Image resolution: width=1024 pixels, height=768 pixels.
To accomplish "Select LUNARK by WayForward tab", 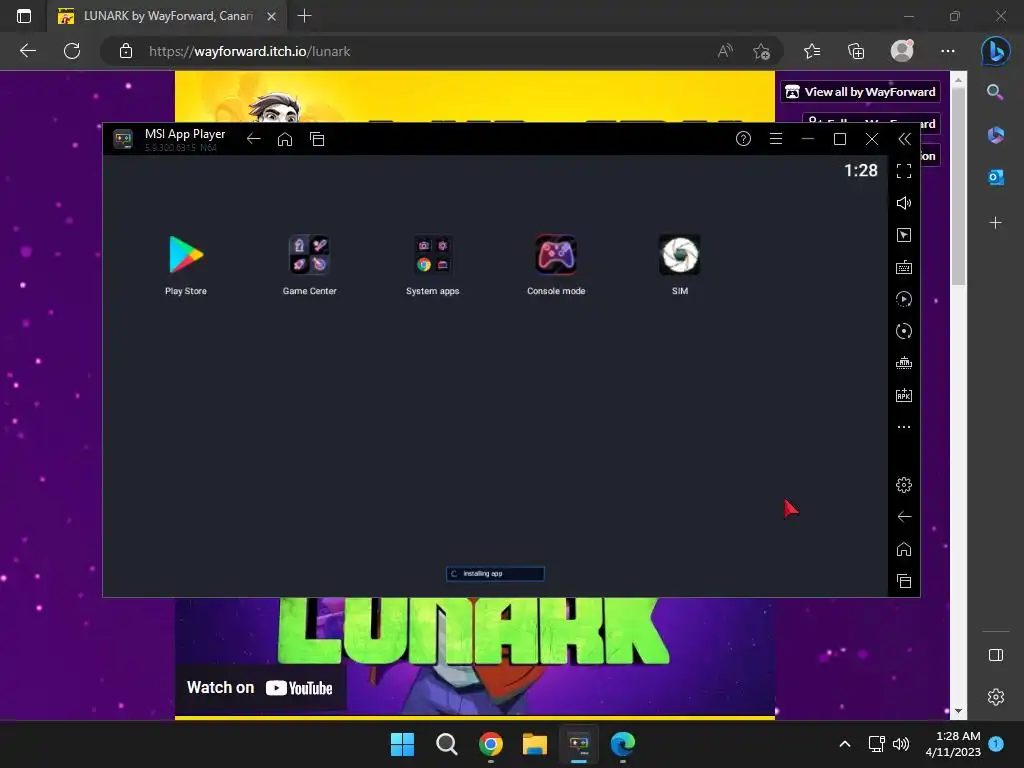I will [x=167, y=16].
